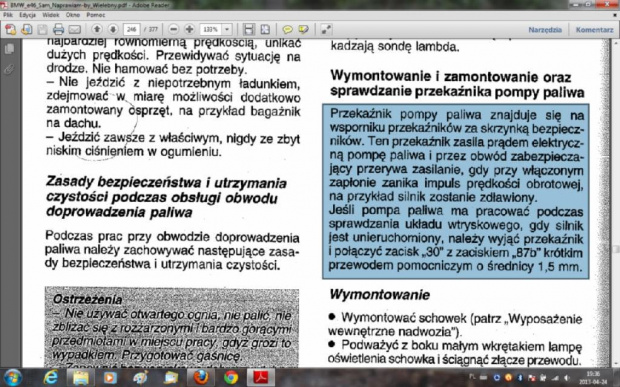Go to the previous page arrow
This screenshot has height=387, width=620.
coord(97,30)
